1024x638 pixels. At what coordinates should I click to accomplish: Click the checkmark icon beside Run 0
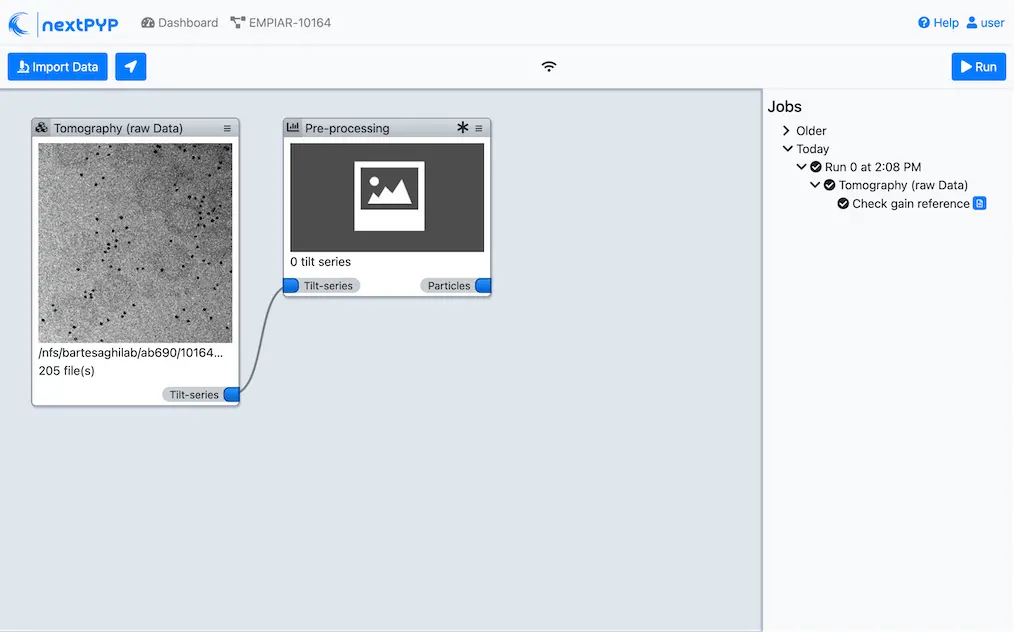tap(815, 167)
